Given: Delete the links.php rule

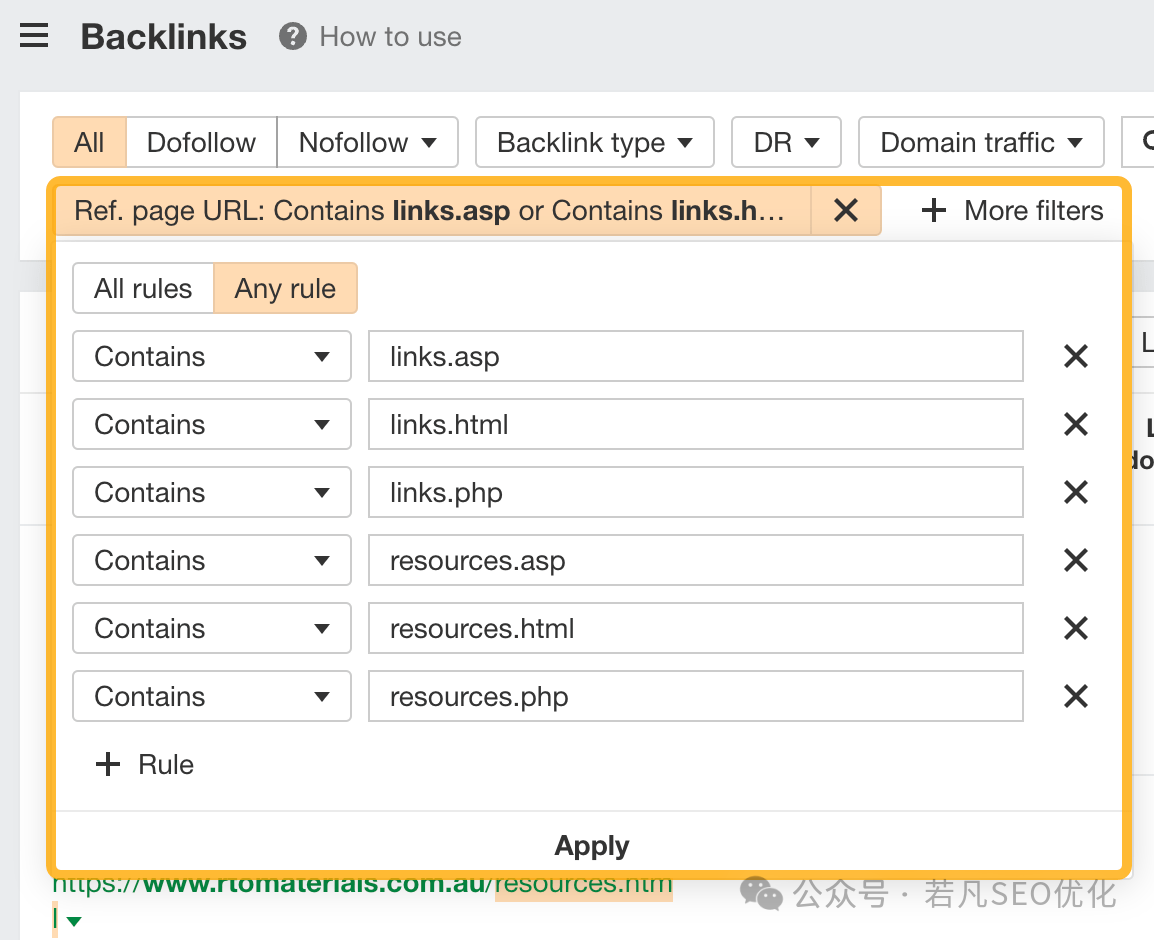Looking at the screenshot, I should point(1075,492).
